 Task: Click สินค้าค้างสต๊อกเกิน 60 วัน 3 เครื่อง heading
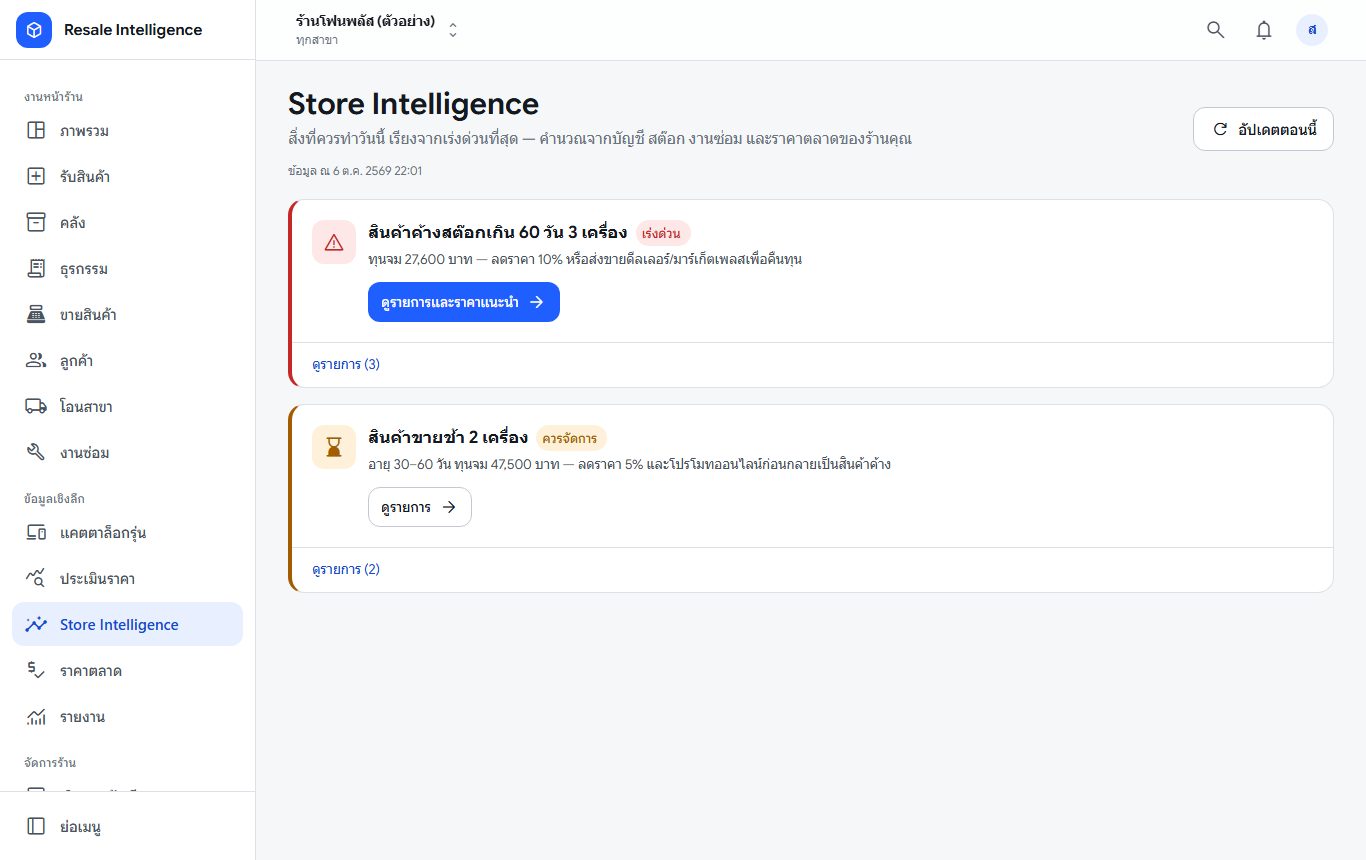[x=498, y=232]
